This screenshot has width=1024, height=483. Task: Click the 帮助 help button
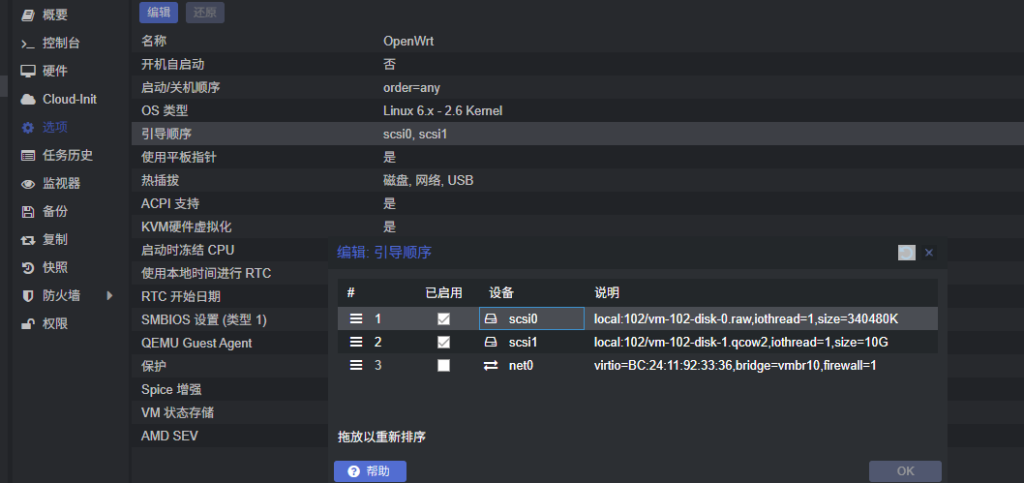tap(370, 471)
